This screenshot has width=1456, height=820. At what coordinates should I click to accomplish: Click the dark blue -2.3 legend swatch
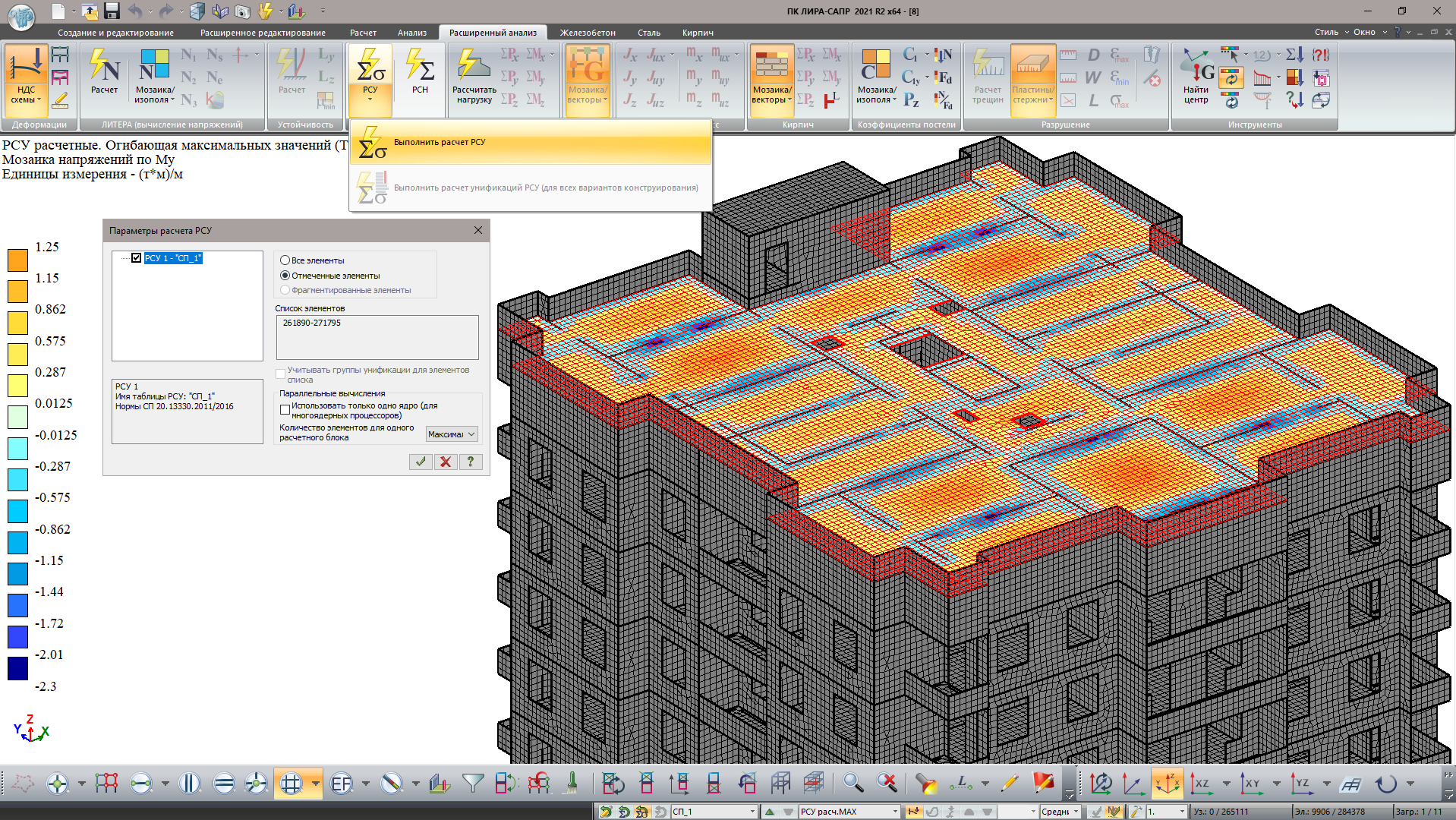[x=18, y=669]
